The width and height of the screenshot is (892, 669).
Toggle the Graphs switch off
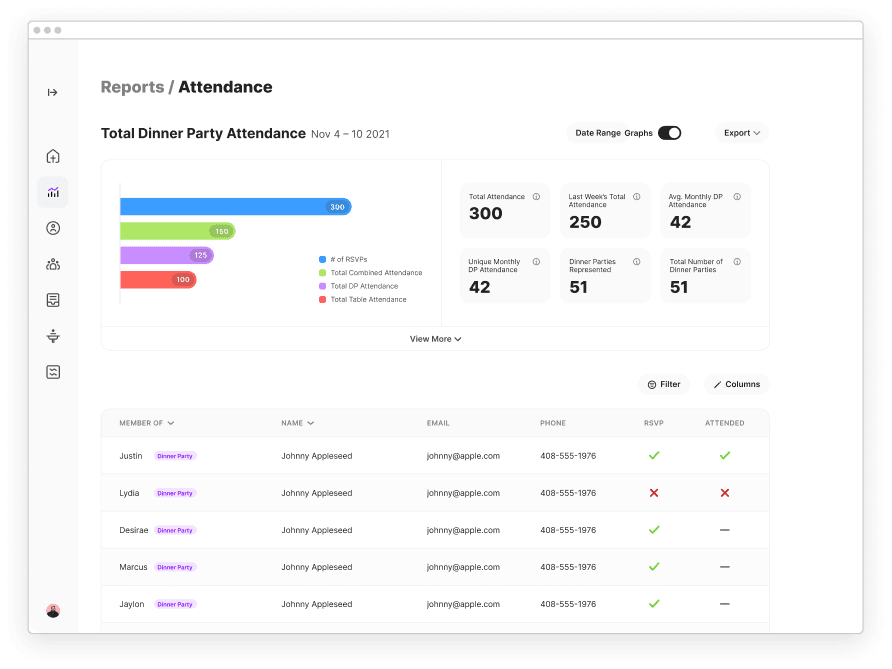click(x=669, y=133)
